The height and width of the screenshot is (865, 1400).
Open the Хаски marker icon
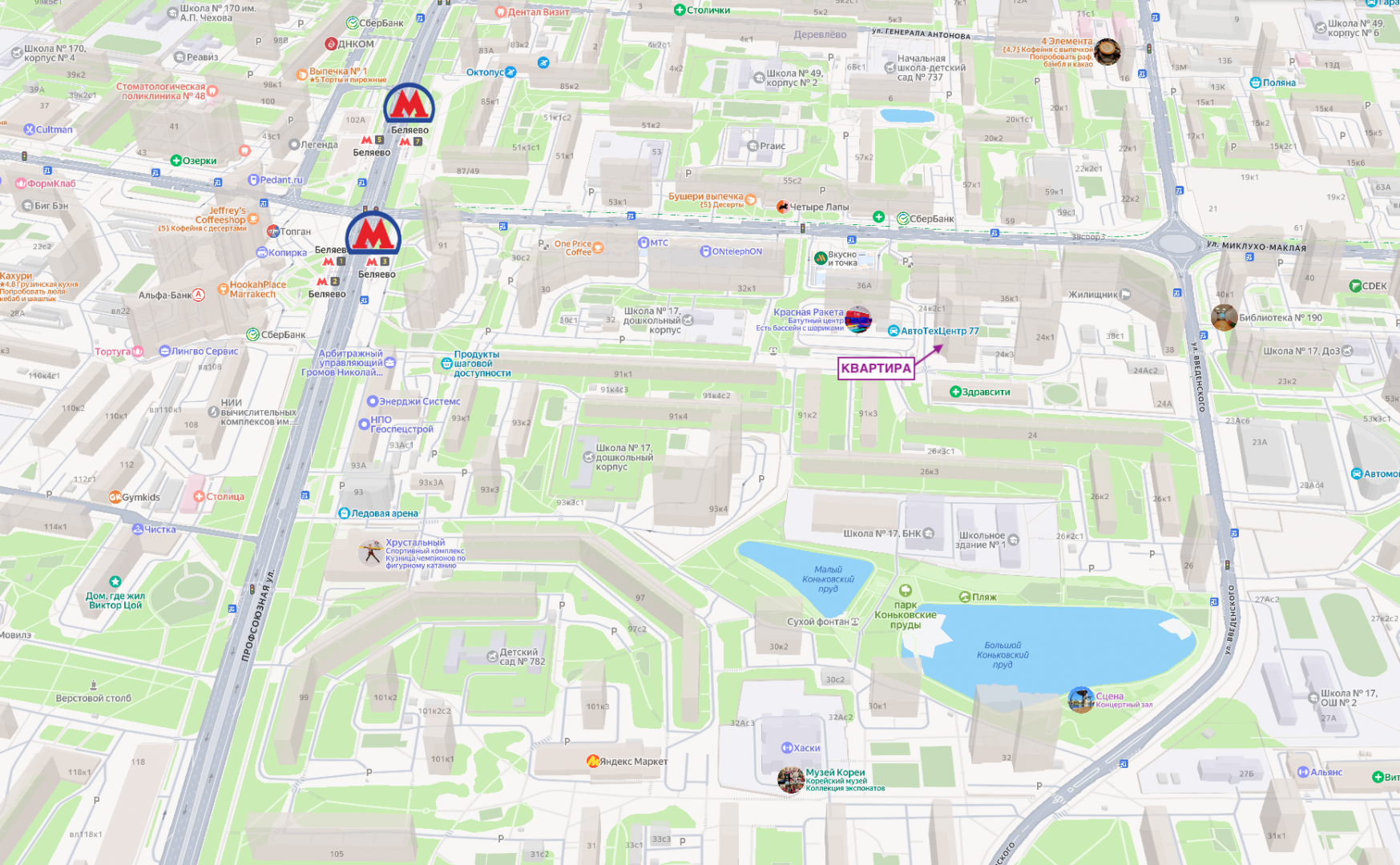point(786,748)
